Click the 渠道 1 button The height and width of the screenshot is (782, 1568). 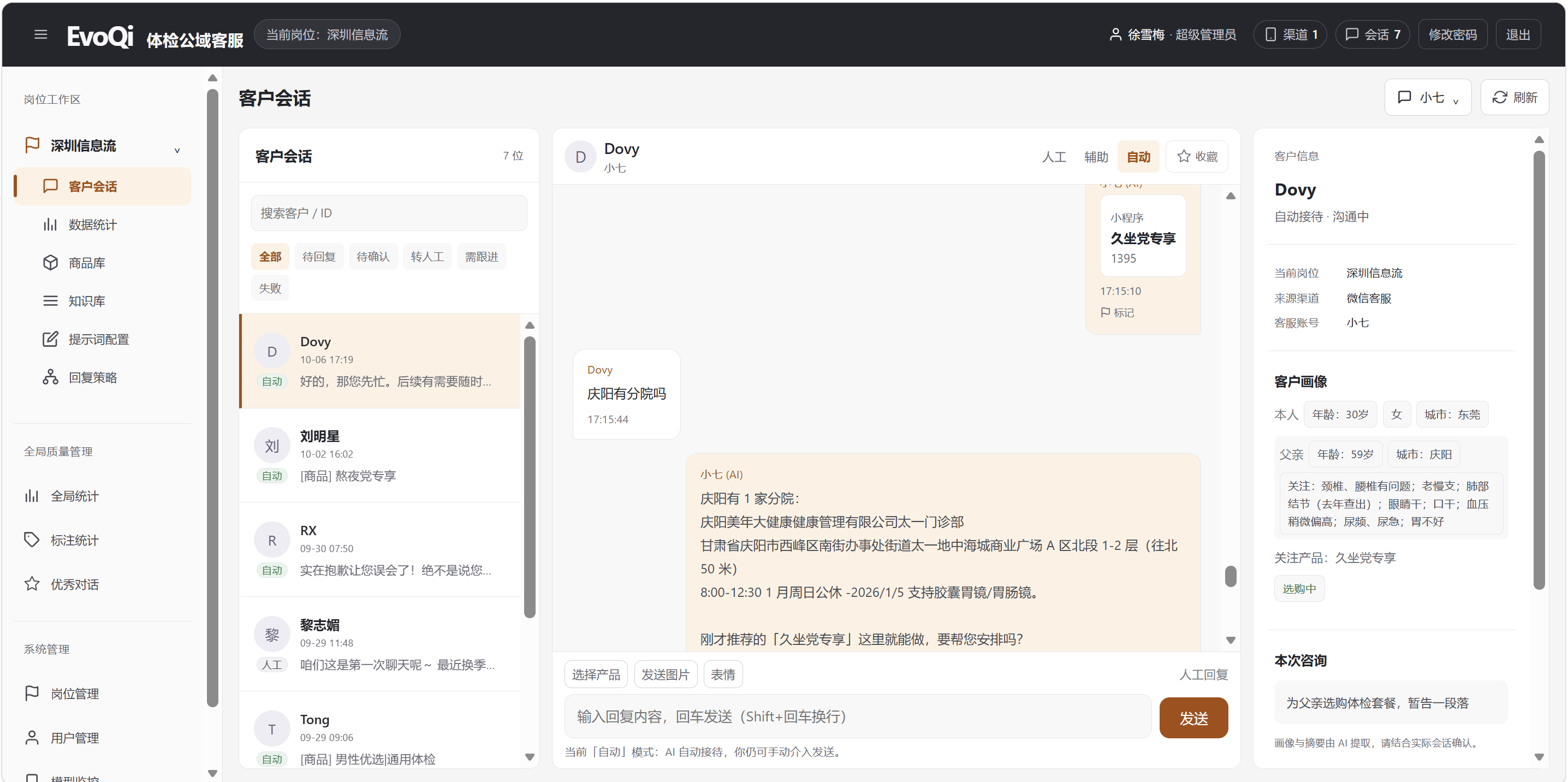pos(1291,35)
